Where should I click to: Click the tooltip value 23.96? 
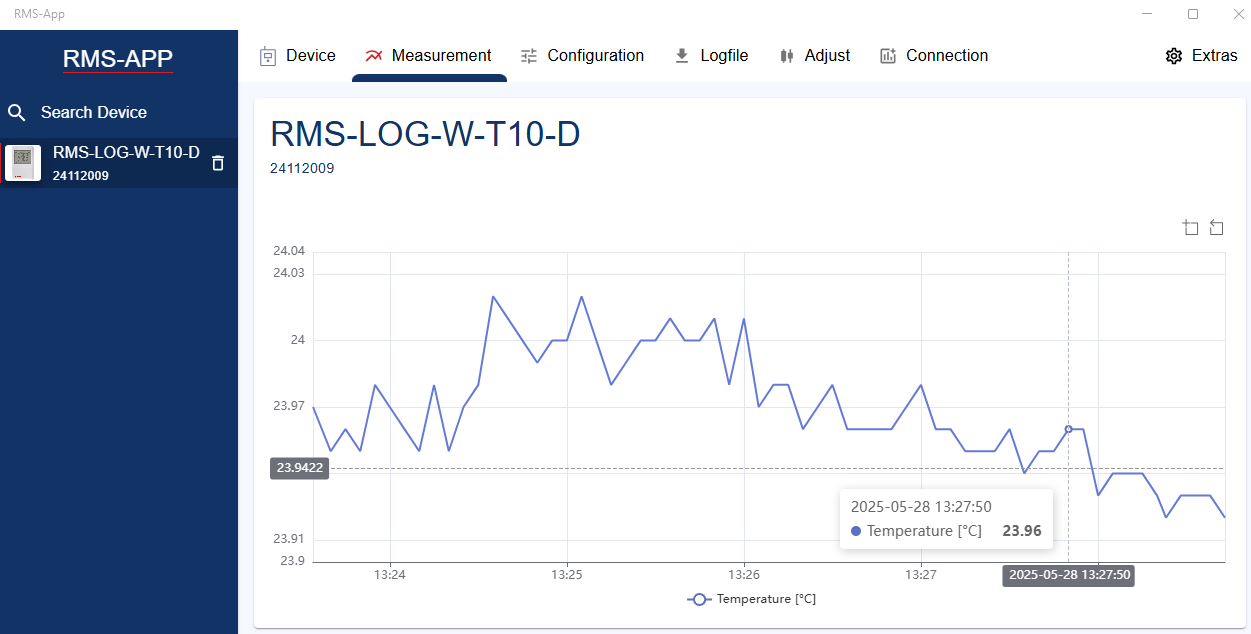[x=1022, y=531]
